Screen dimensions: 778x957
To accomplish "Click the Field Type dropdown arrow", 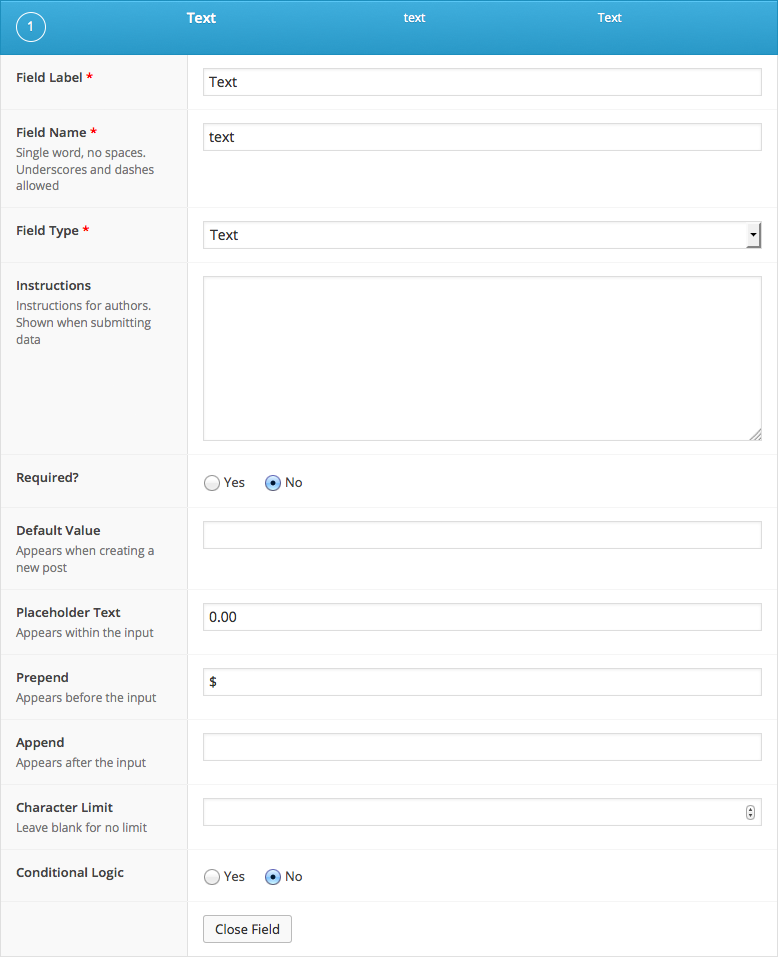I will (753, 234).
